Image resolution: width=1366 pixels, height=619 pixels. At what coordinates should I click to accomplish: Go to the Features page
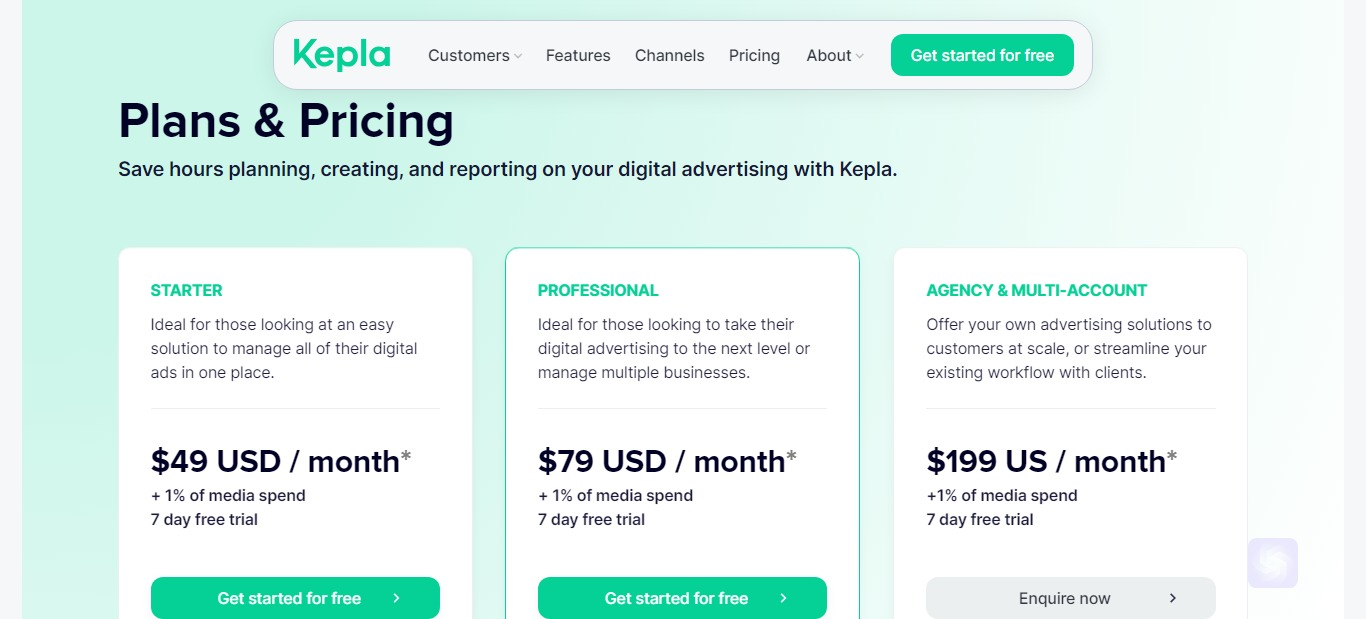click(578, 55)
